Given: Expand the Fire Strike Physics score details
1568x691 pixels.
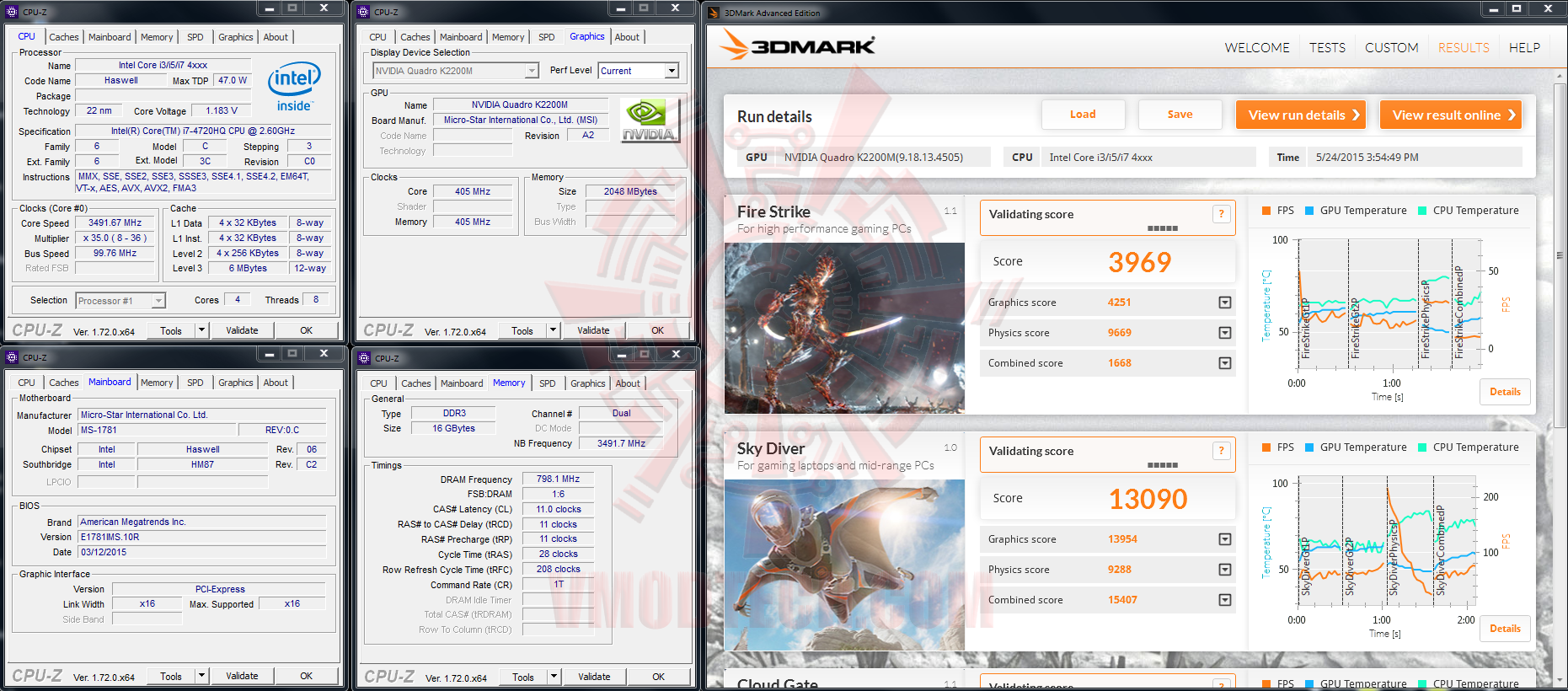Looking at the screenshot, I should 1225,333.
